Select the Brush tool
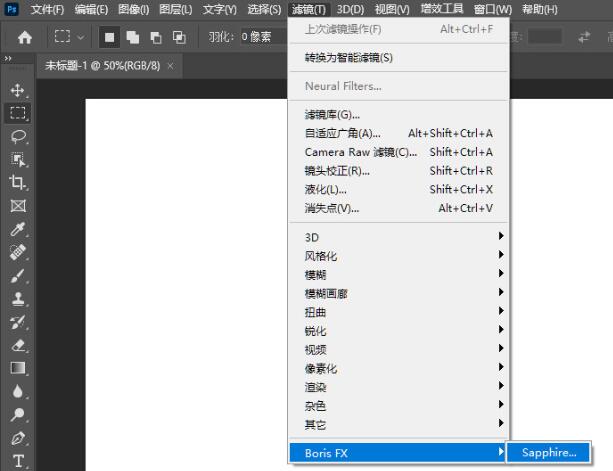 click(x=17, y=276)
